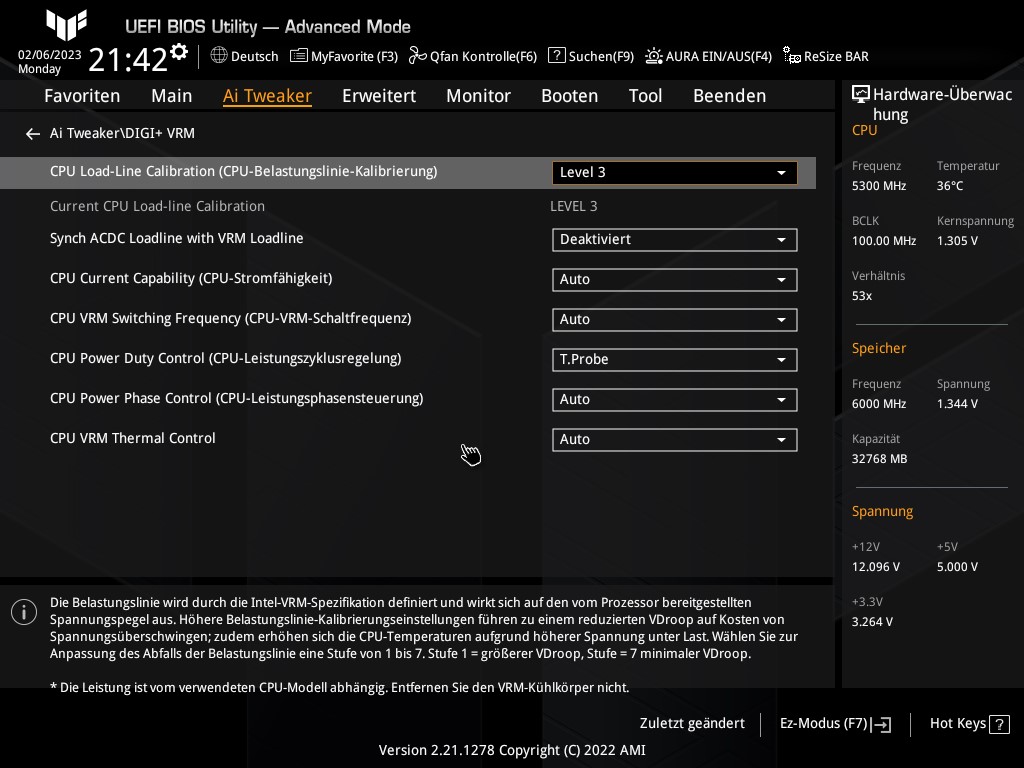The width and height of the screenshot is (1024, 768).
Task: Open the Beenden tab
Action: 729,96
